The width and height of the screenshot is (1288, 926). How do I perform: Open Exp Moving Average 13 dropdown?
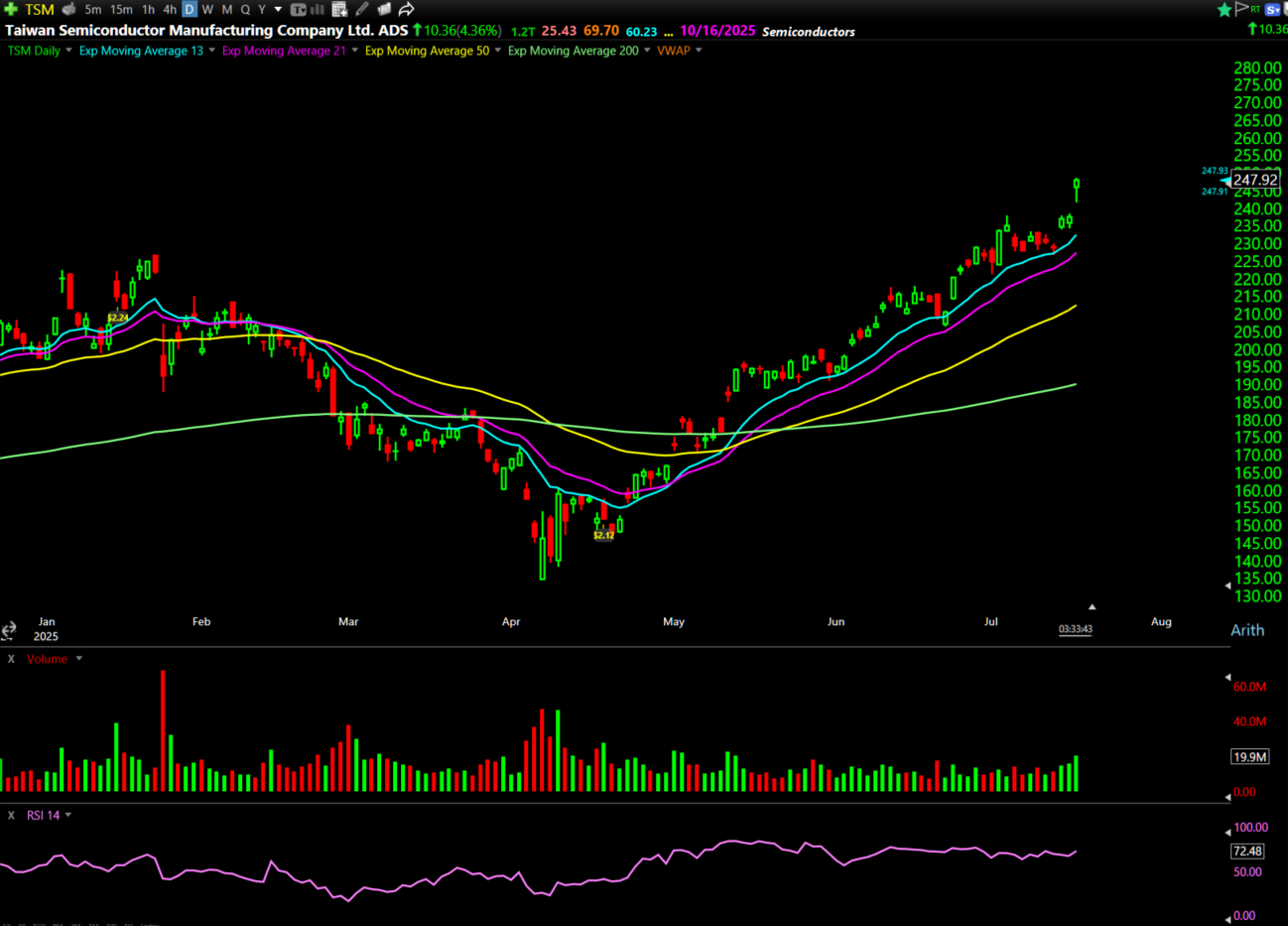(211, 51)
